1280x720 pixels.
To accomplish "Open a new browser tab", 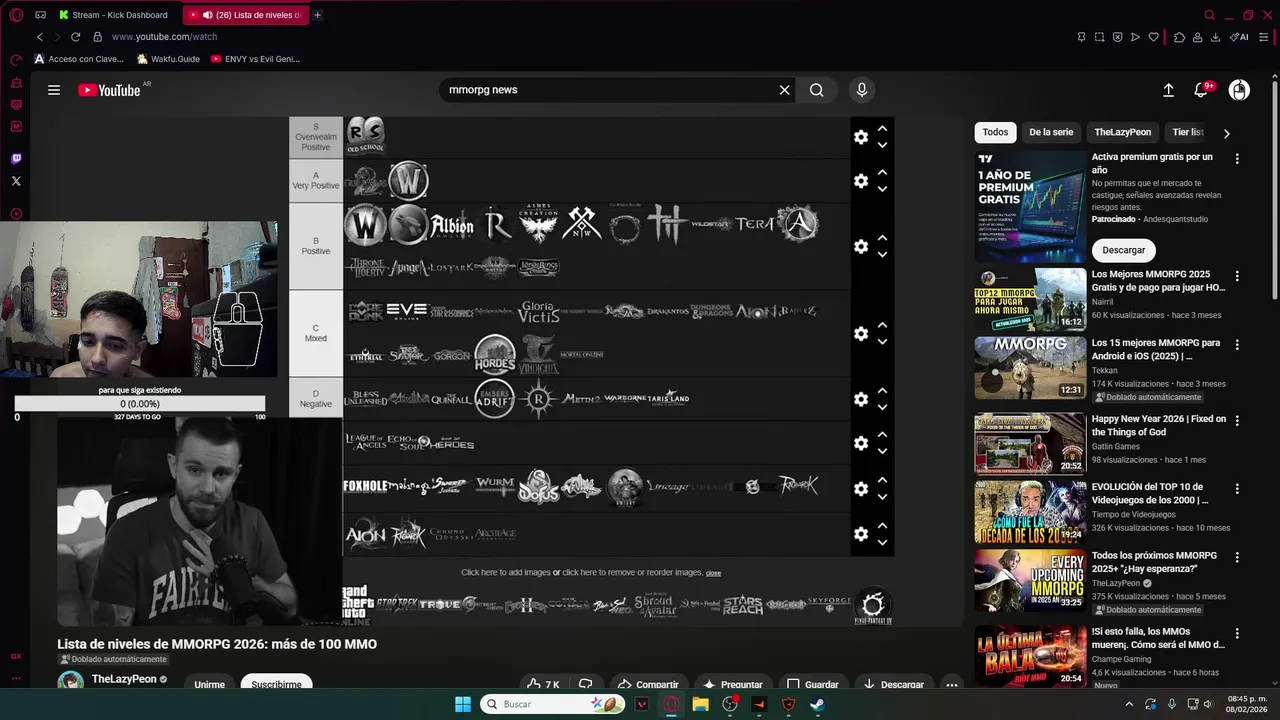I will [317, 15].
